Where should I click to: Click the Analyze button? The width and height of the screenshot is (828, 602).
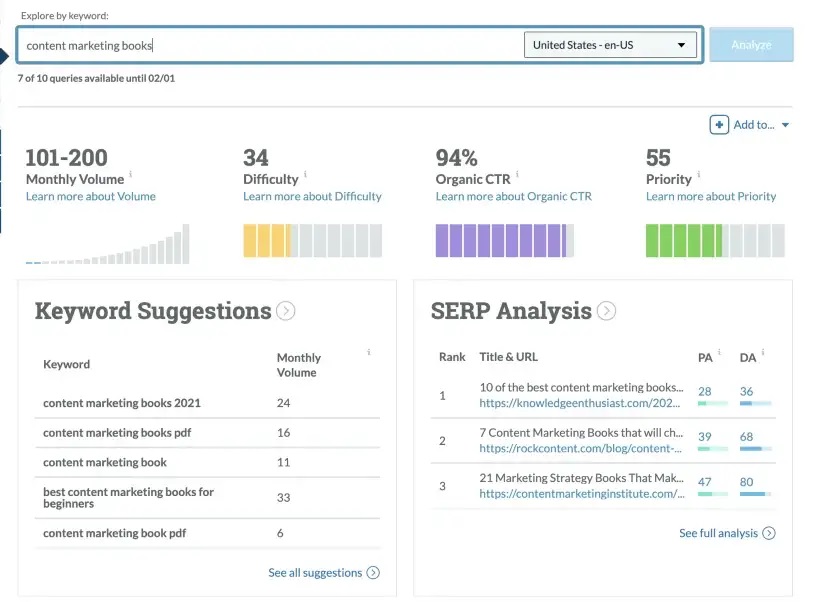751,45
